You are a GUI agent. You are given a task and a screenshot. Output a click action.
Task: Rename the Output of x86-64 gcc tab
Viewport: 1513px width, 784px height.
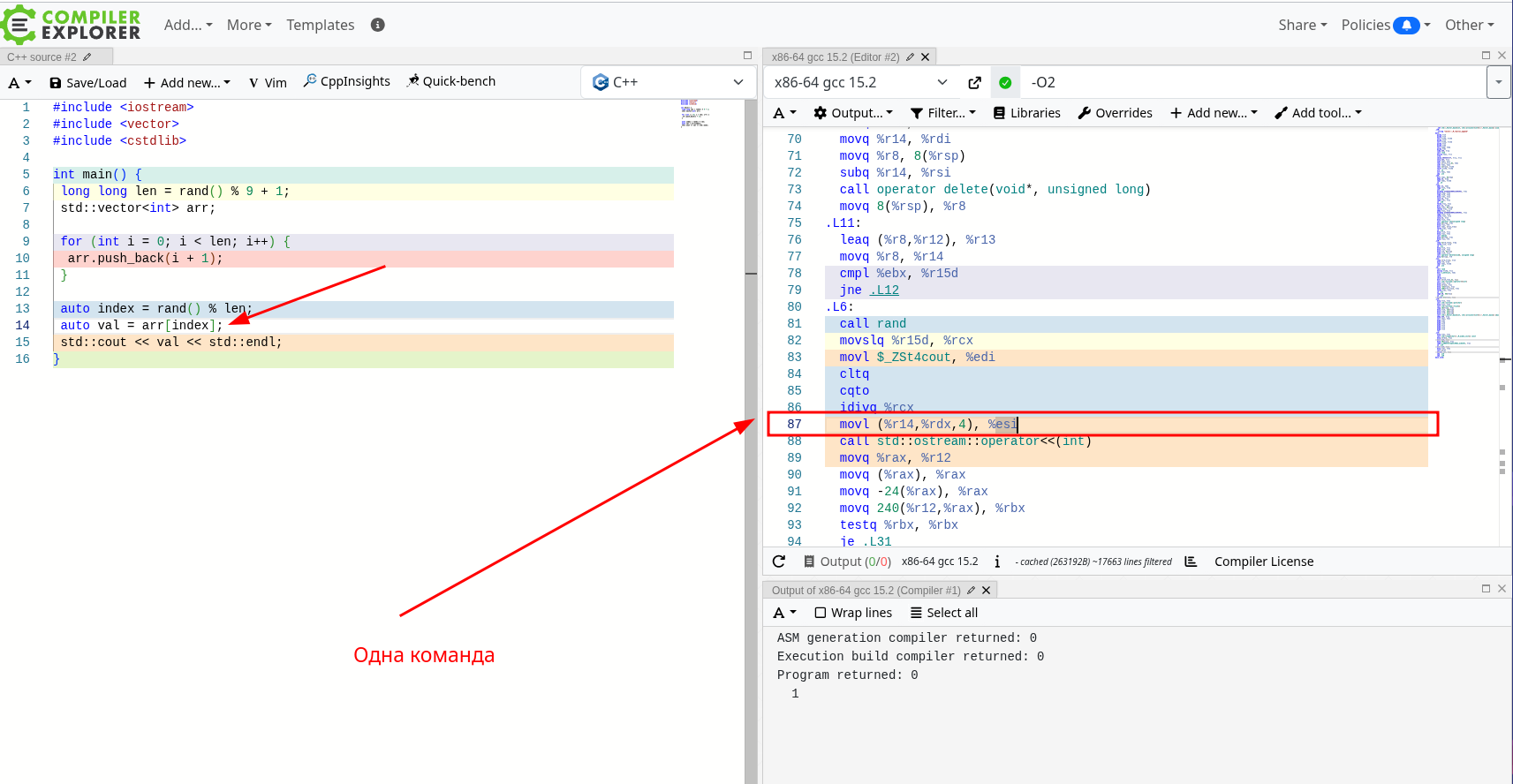coord(971,591)
